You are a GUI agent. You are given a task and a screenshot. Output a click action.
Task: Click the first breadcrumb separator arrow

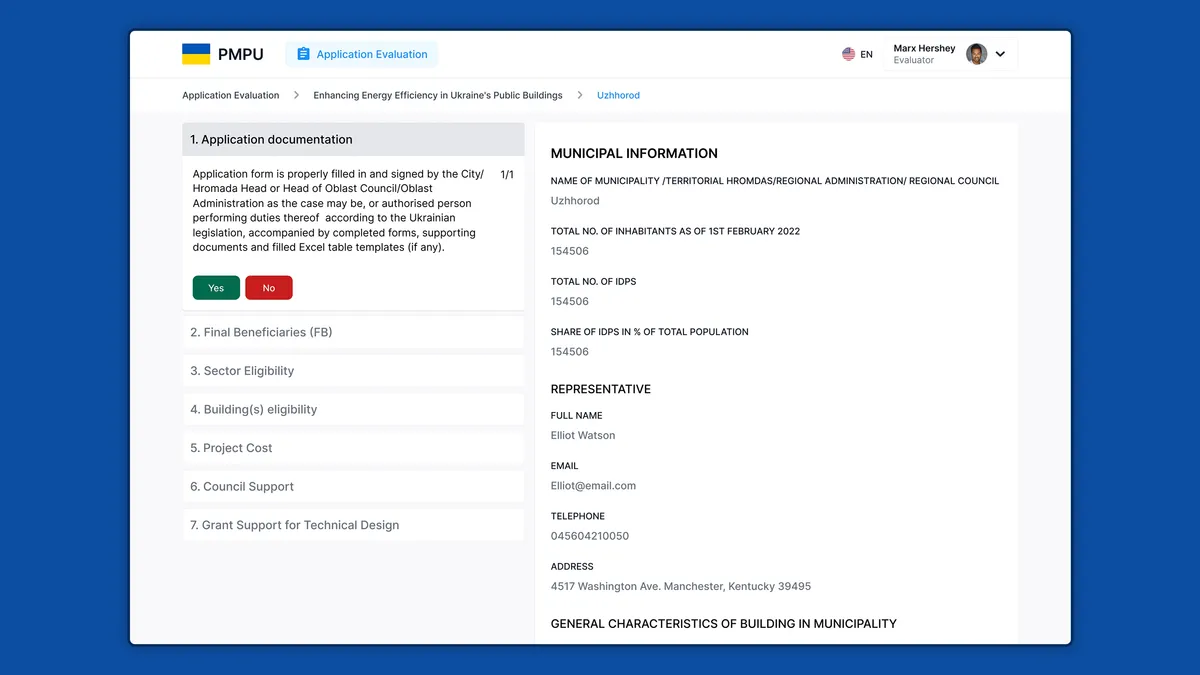(296, 95)
